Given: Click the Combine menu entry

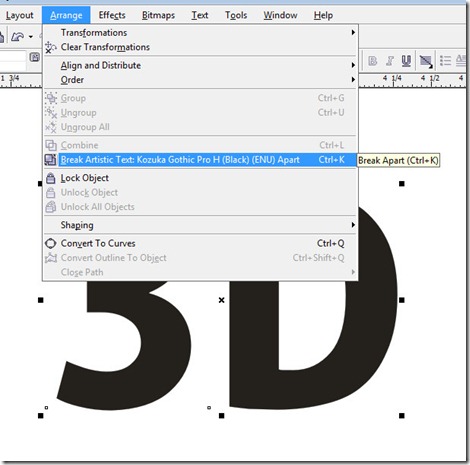Looking at the screenshot, I should 200,145.
